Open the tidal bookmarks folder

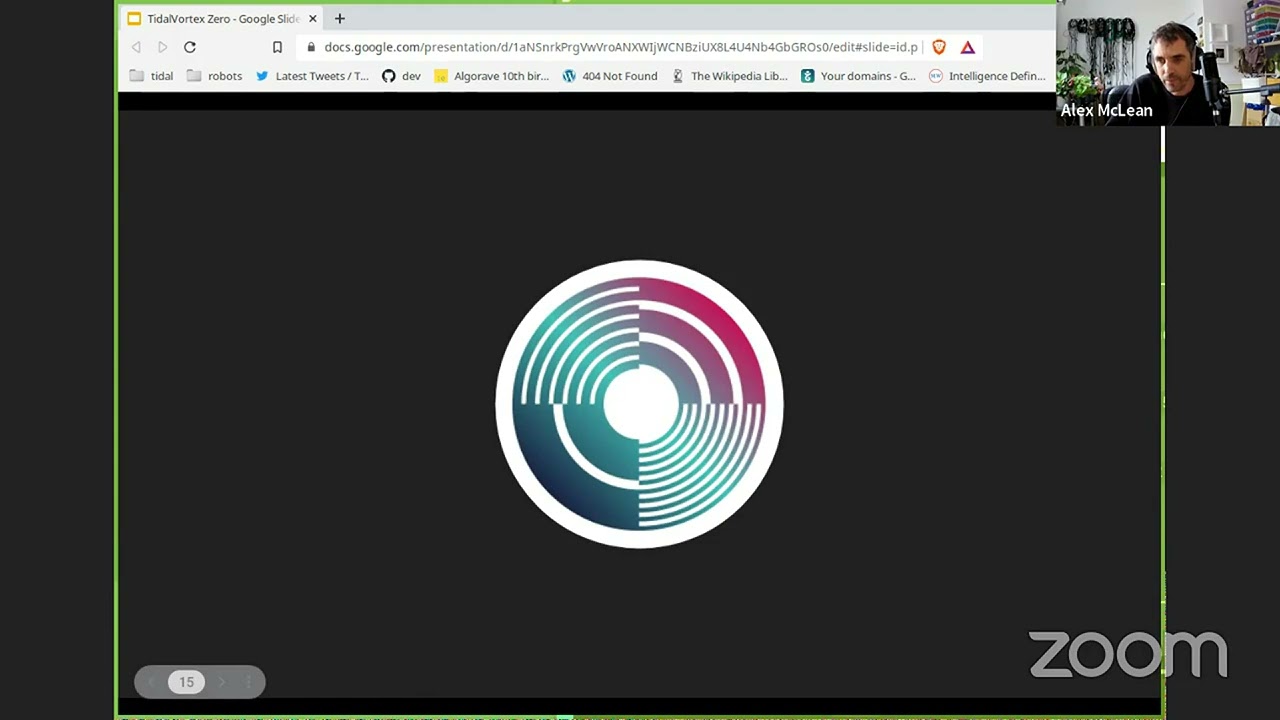(151, 76)
